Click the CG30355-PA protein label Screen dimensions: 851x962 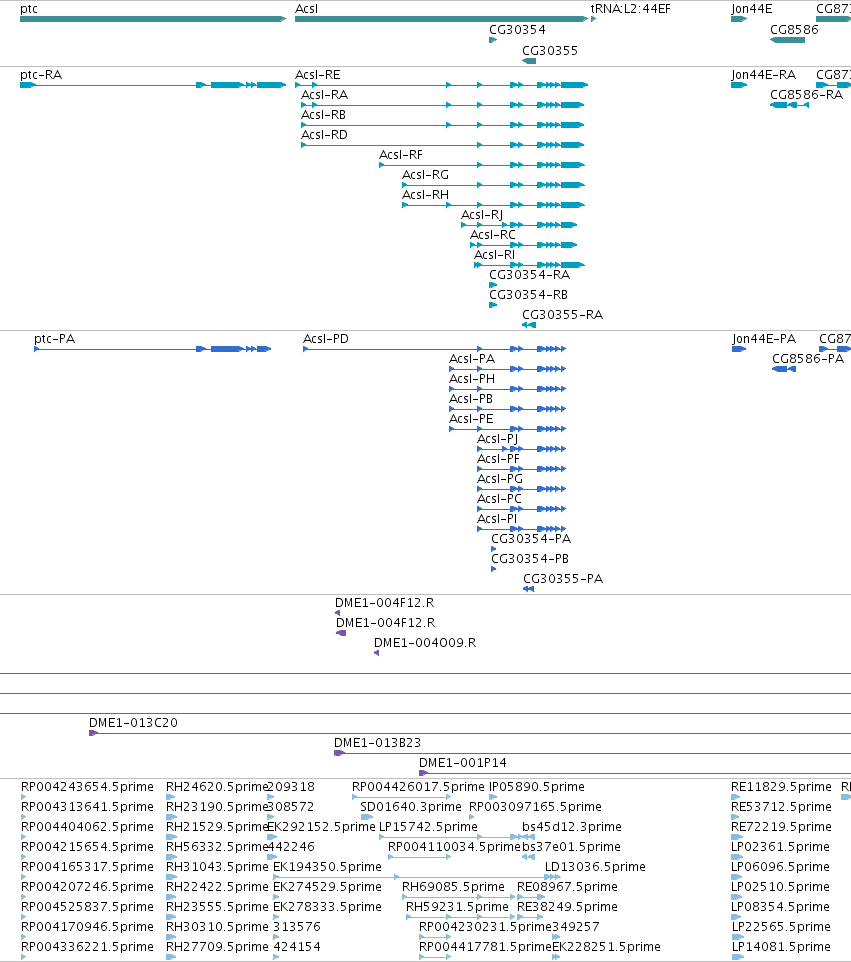click(563, 579)
